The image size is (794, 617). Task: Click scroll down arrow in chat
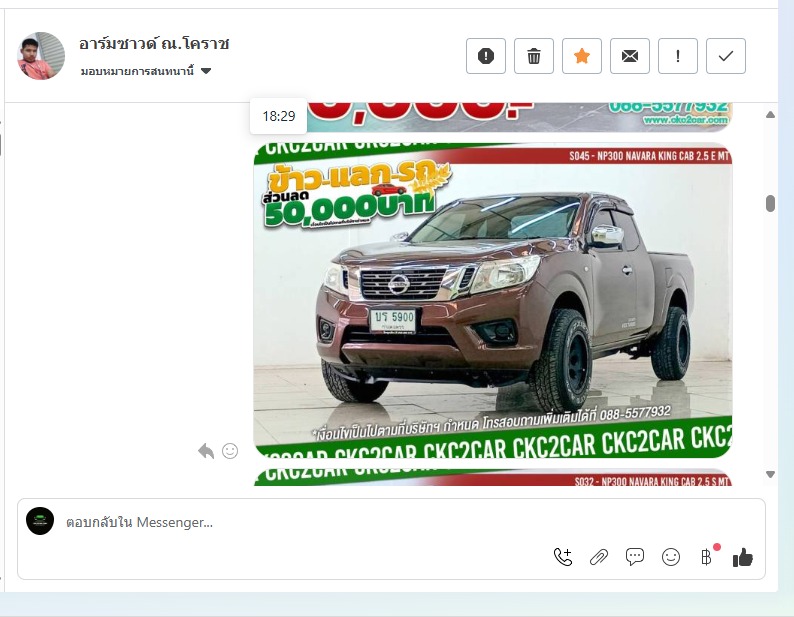click(770, 475)
